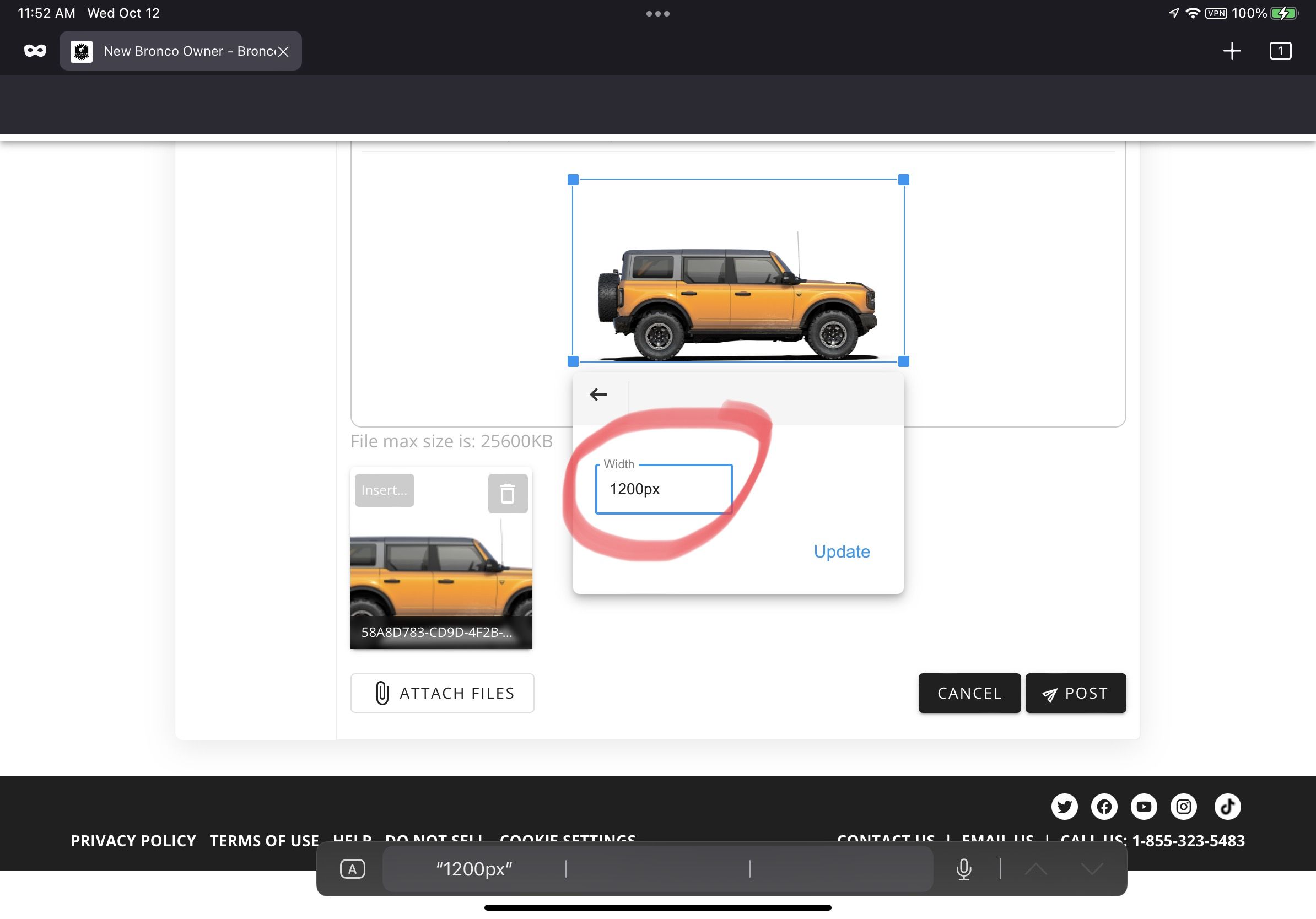
Task: Open a new tab with plus icon
Action: tap(1232, 51)
